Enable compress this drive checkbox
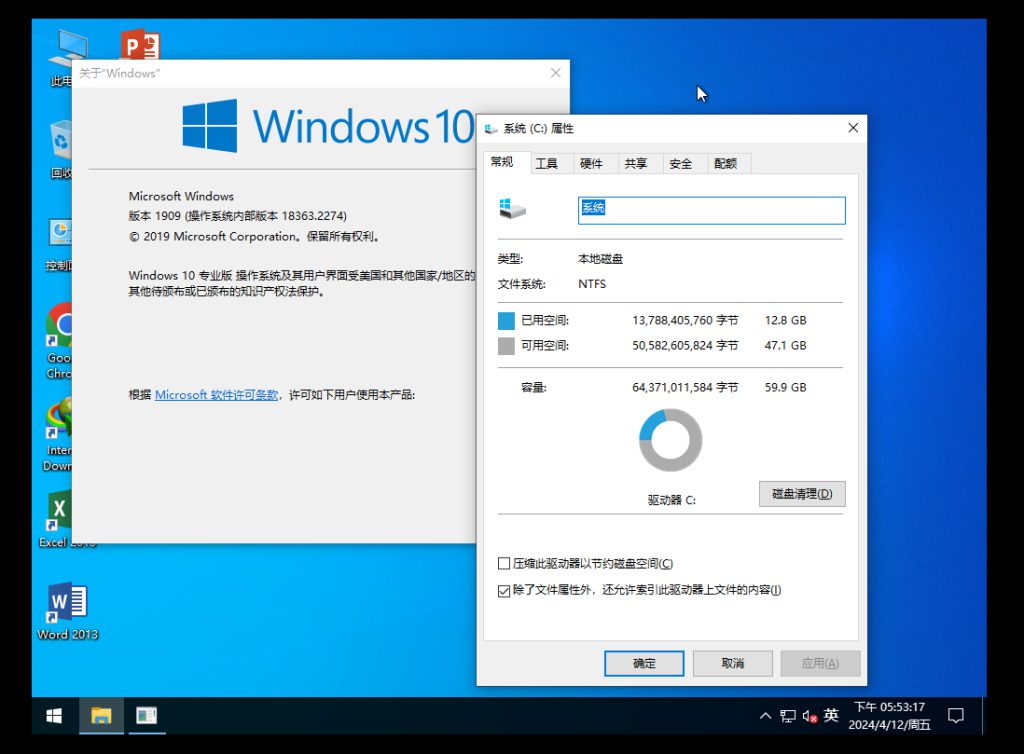1024x754 pixels. coord(504,564)
